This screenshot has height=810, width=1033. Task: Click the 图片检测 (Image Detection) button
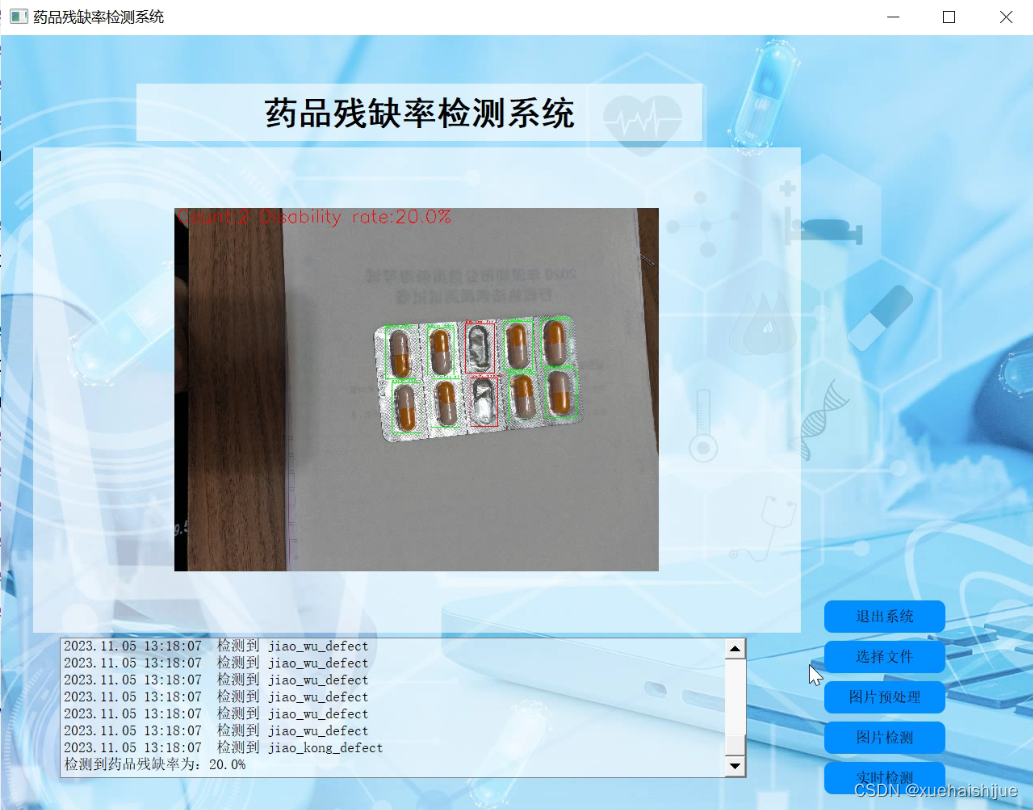click(x=884, y=737)
